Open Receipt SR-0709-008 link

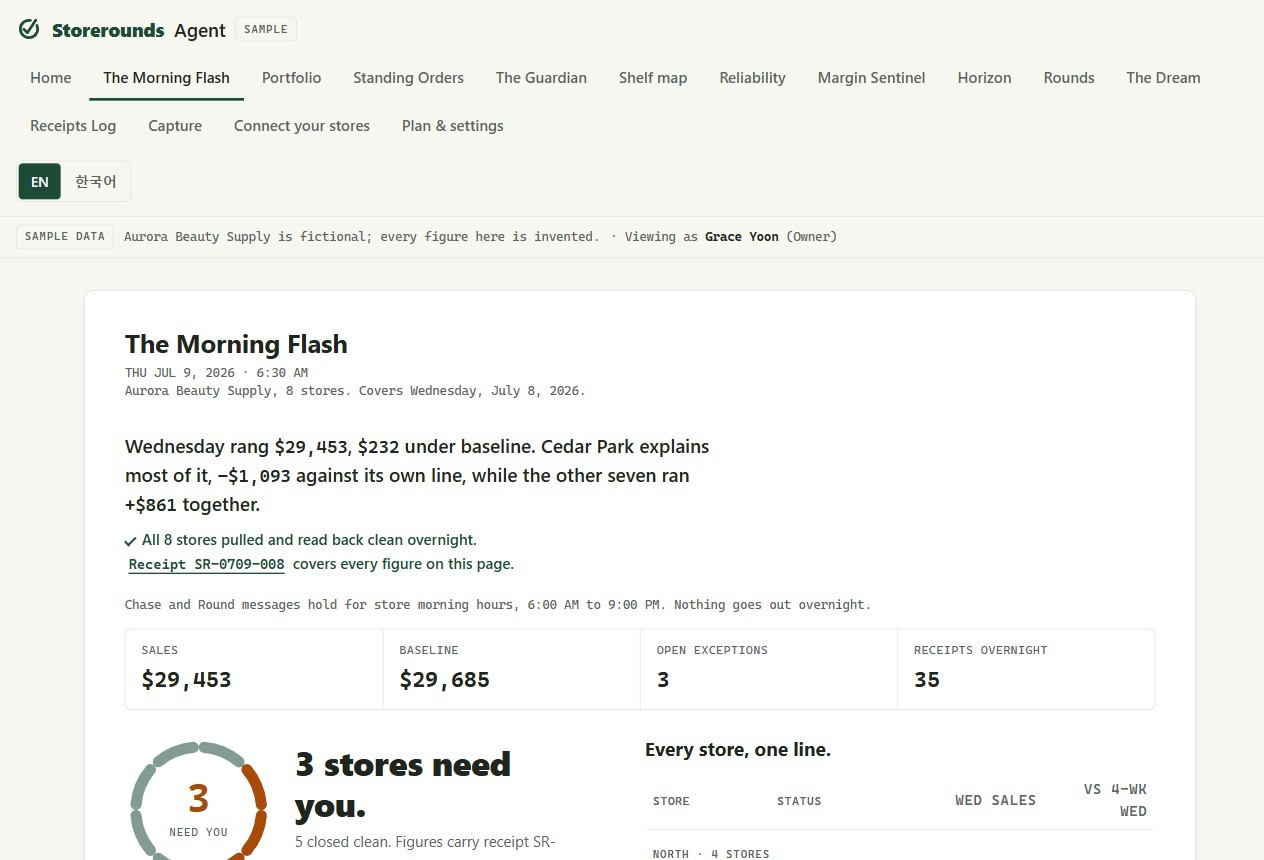coord(207,564)
